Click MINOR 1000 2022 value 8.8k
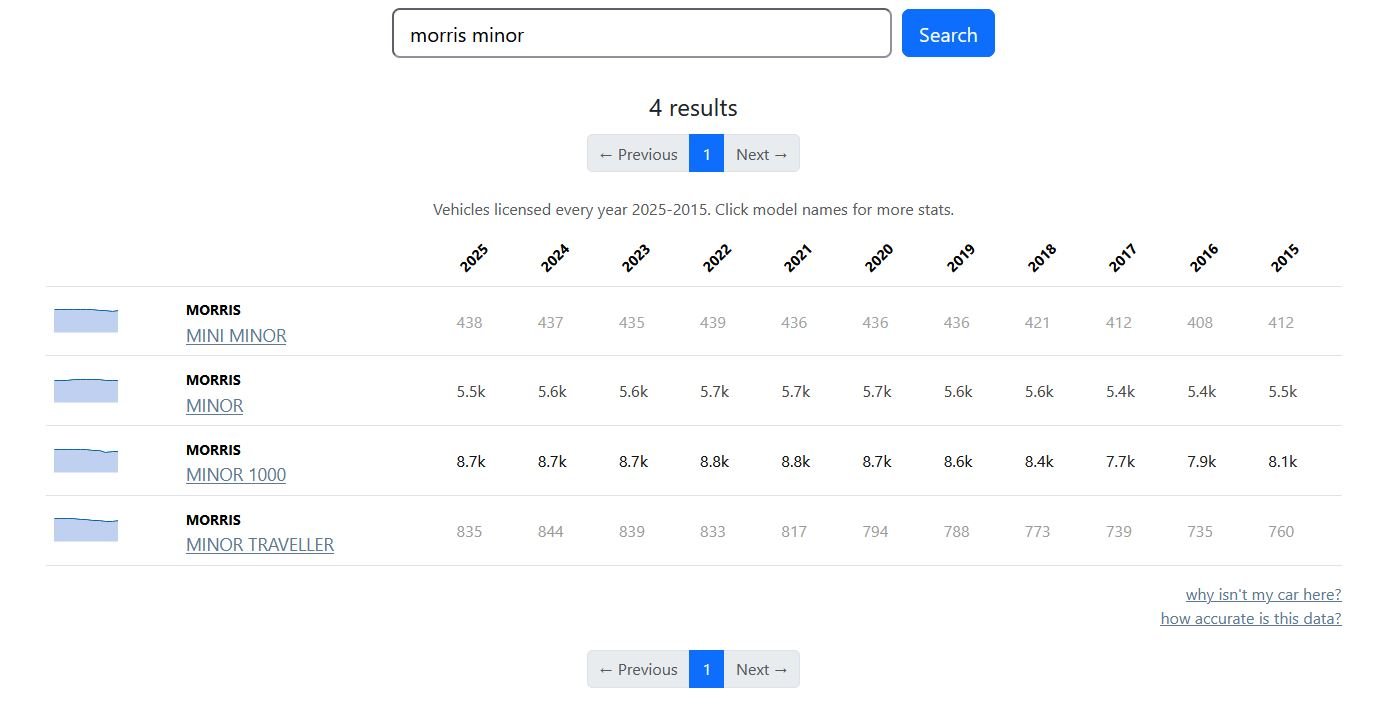This screenshot has width=1385, height=709. (715, 462)
